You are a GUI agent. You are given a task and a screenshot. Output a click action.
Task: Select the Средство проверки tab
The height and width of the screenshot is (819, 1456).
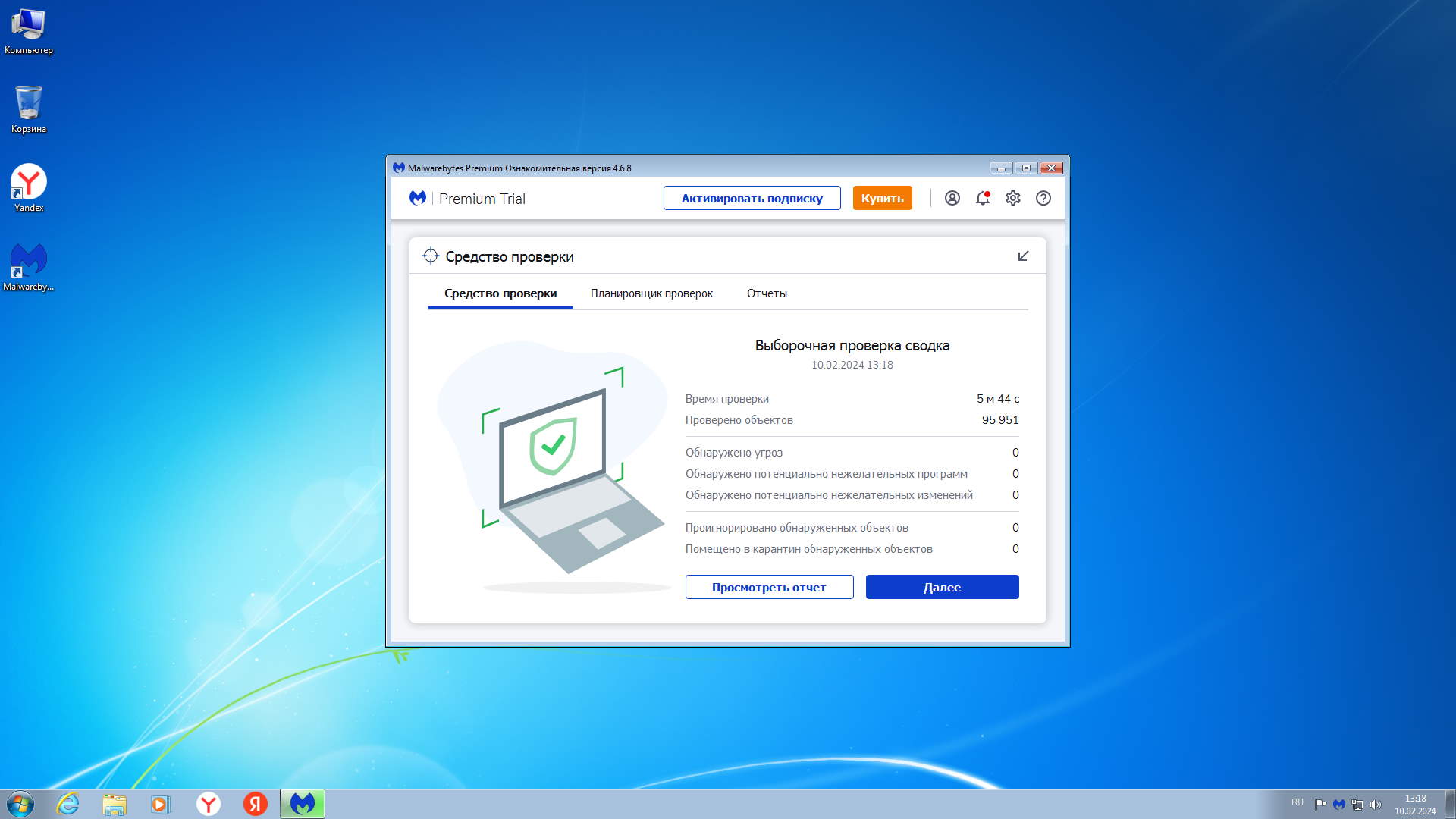[500, 293]
